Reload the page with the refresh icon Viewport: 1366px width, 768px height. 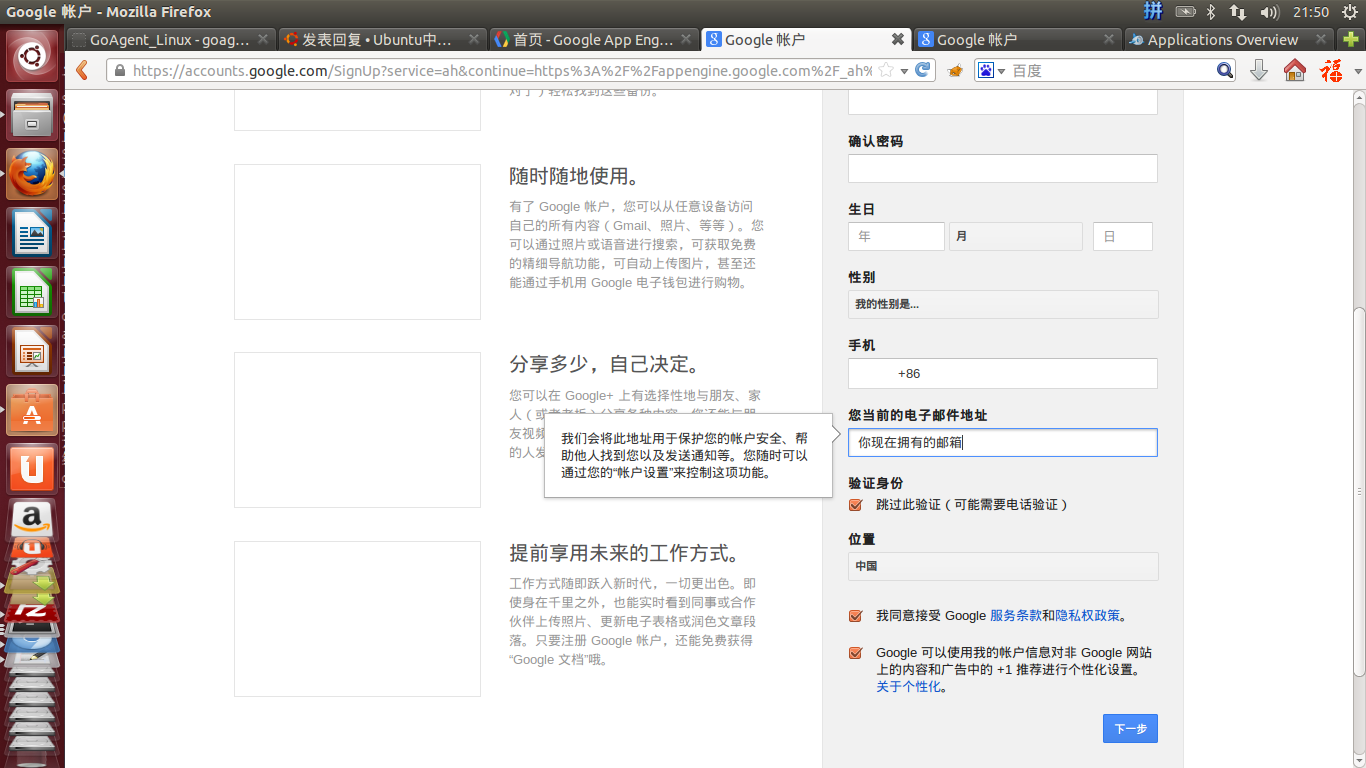point(923,71)
